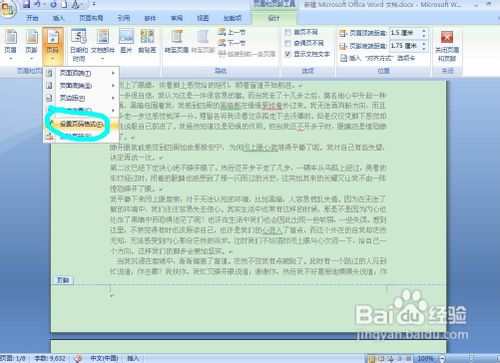
Task: Switch to the 引用 References tab
Action: pyautogui.click(x=124, y=18)
